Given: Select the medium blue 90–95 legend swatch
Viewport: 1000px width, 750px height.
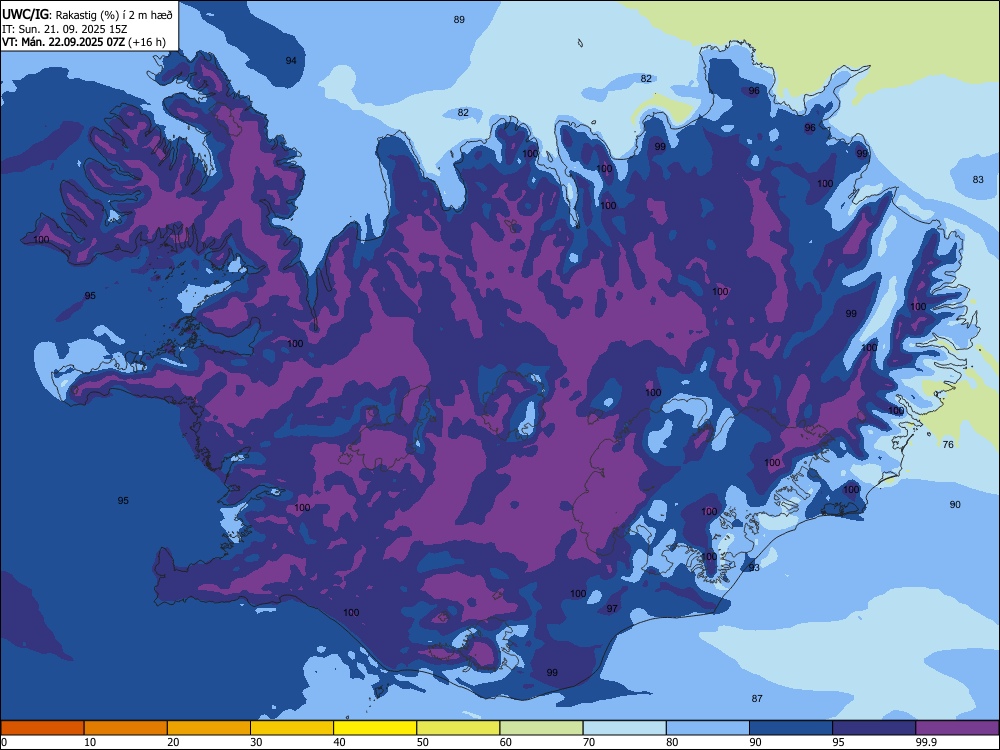Looking at the screenshot, I should tap(791, 728).
